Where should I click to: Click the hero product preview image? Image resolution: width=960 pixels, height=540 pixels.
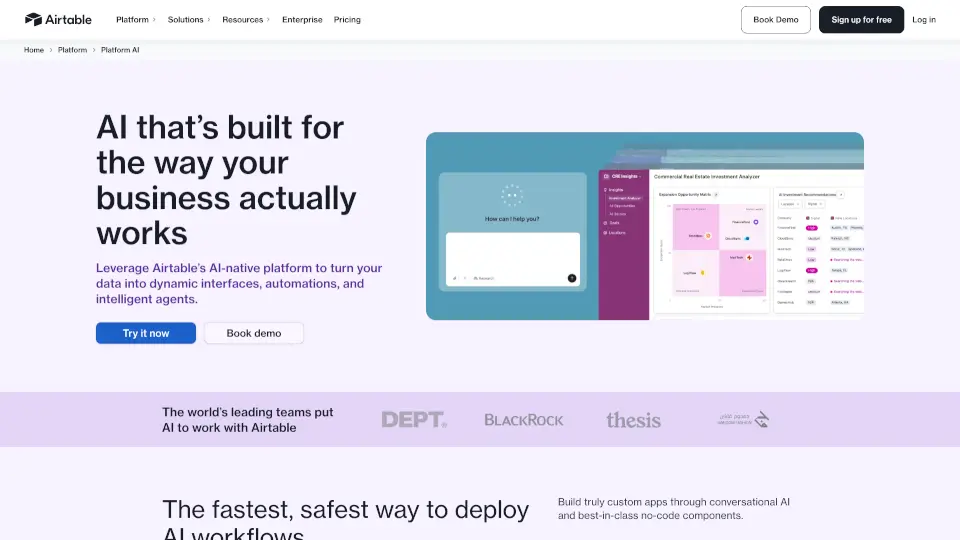[x=645, y=226]
